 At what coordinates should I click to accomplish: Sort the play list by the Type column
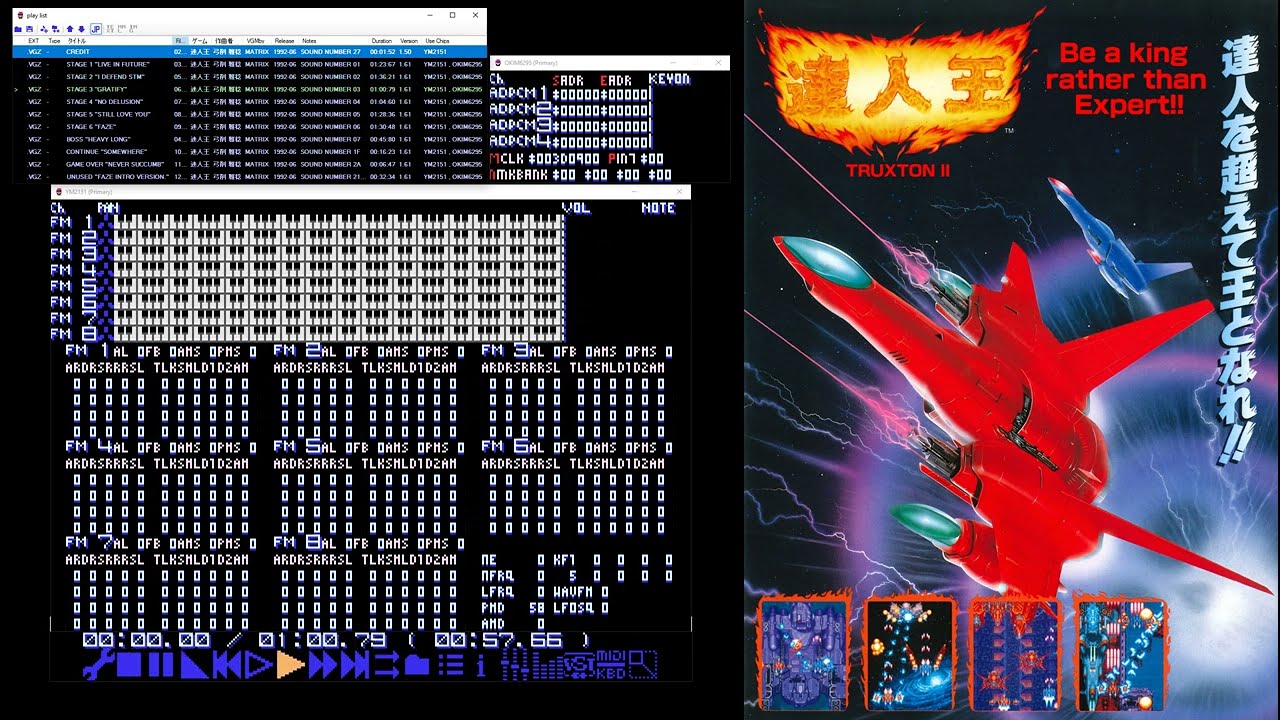[x=55, y=41]
